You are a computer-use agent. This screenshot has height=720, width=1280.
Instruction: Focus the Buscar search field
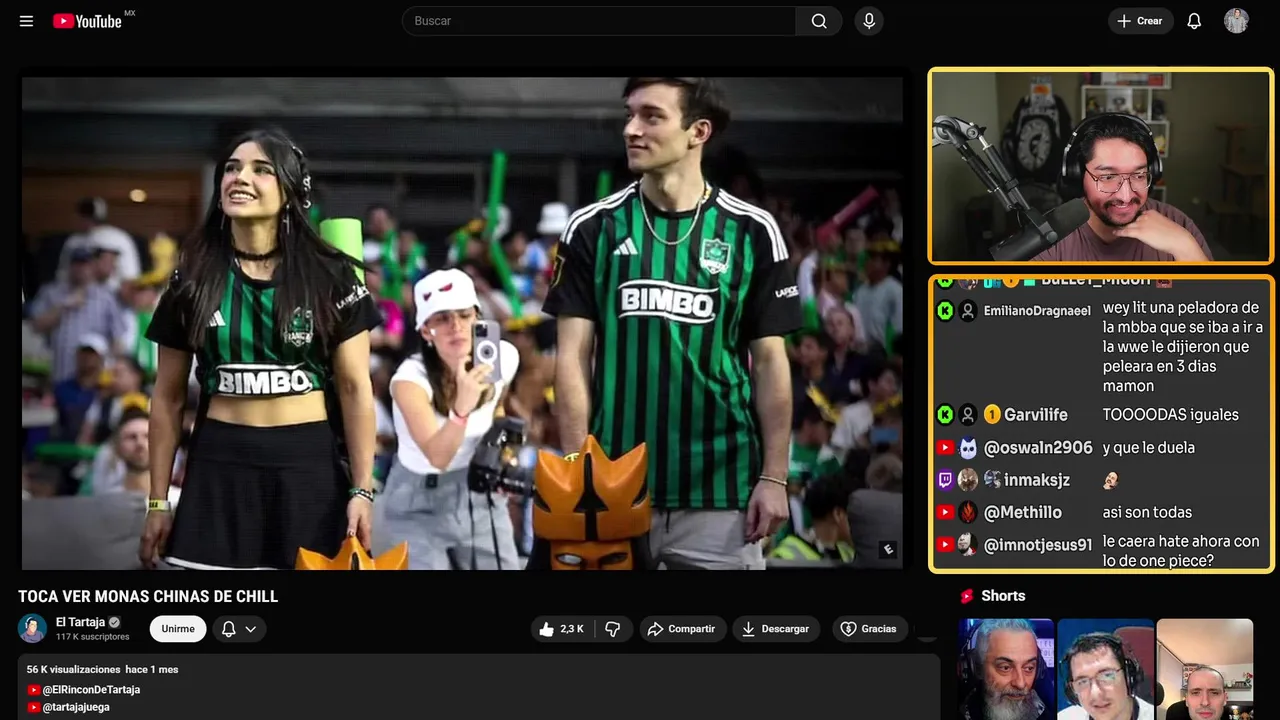coord(599,21)
